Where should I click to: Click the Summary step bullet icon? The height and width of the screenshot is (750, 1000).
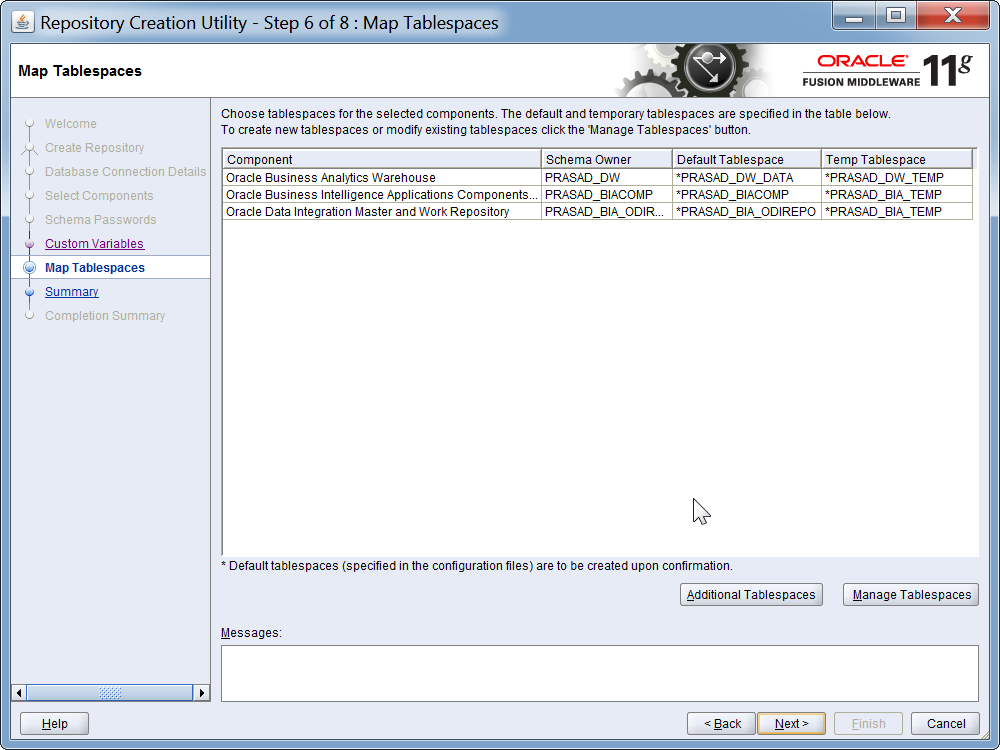pos(29,292)
